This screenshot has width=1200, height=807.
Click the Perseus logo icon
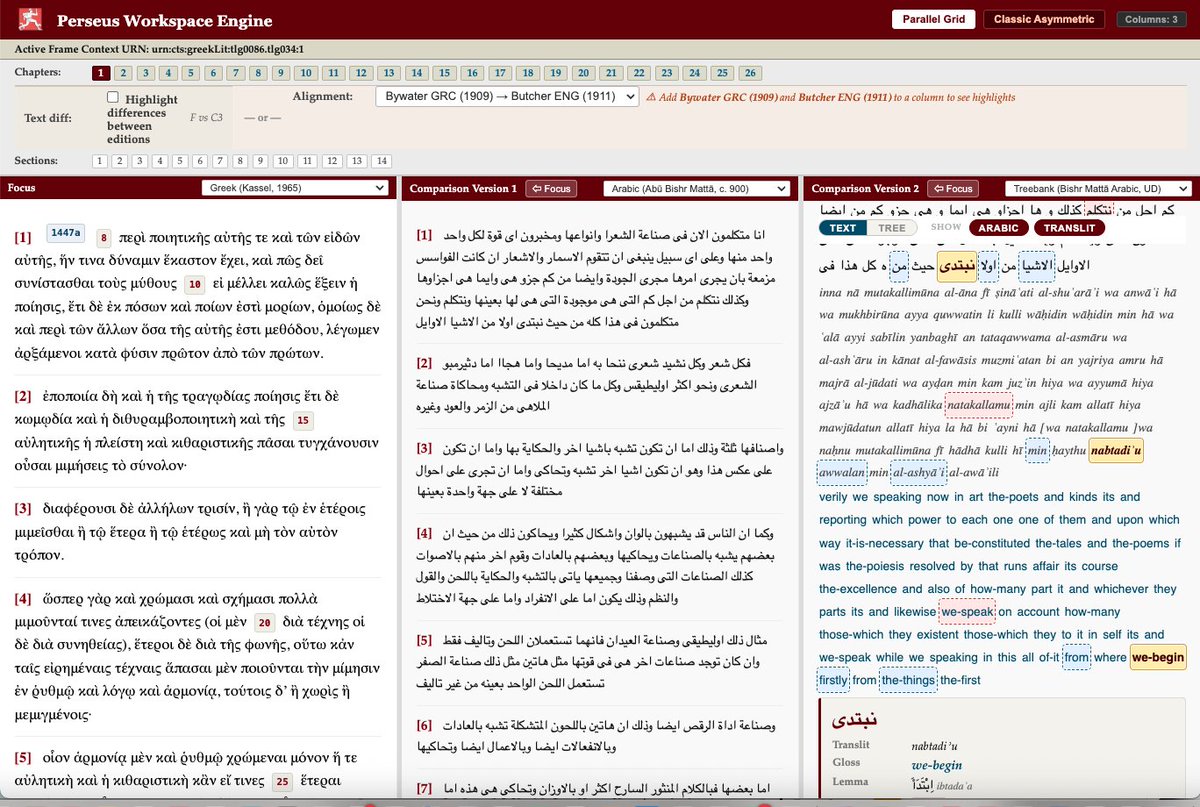tap(31, 19)
